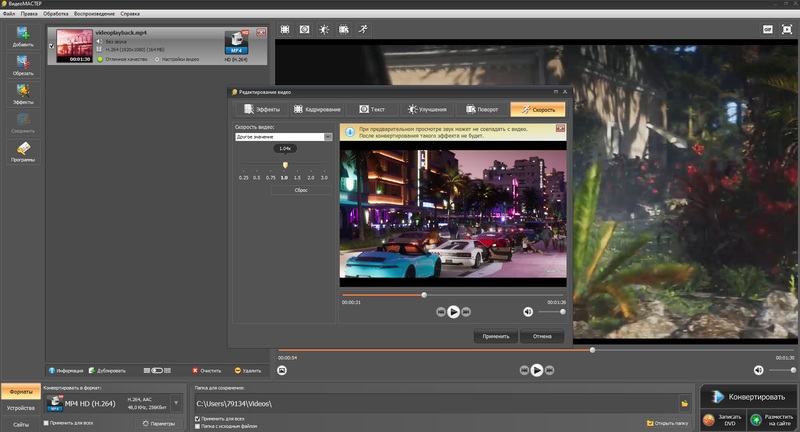800x432 pixels.
Task: Open the Правка menu
Action: coord(29,14)
